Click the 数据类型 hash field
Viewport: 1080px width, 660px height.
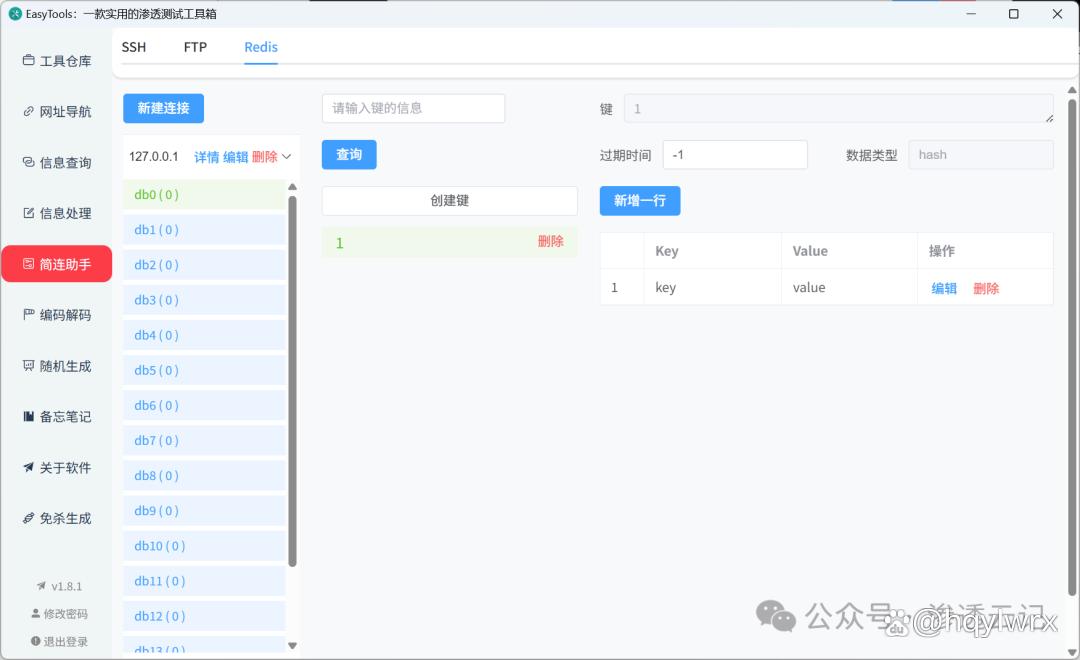pyautogui.click(x=981, y=155)
